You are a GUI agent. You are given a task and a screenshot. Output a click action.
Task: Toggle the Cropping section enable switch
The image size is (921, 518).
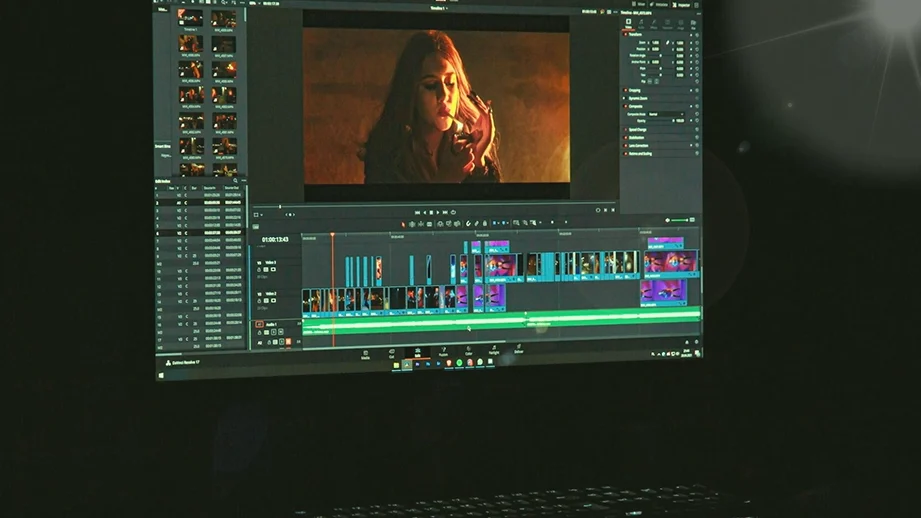click(625, 88)
